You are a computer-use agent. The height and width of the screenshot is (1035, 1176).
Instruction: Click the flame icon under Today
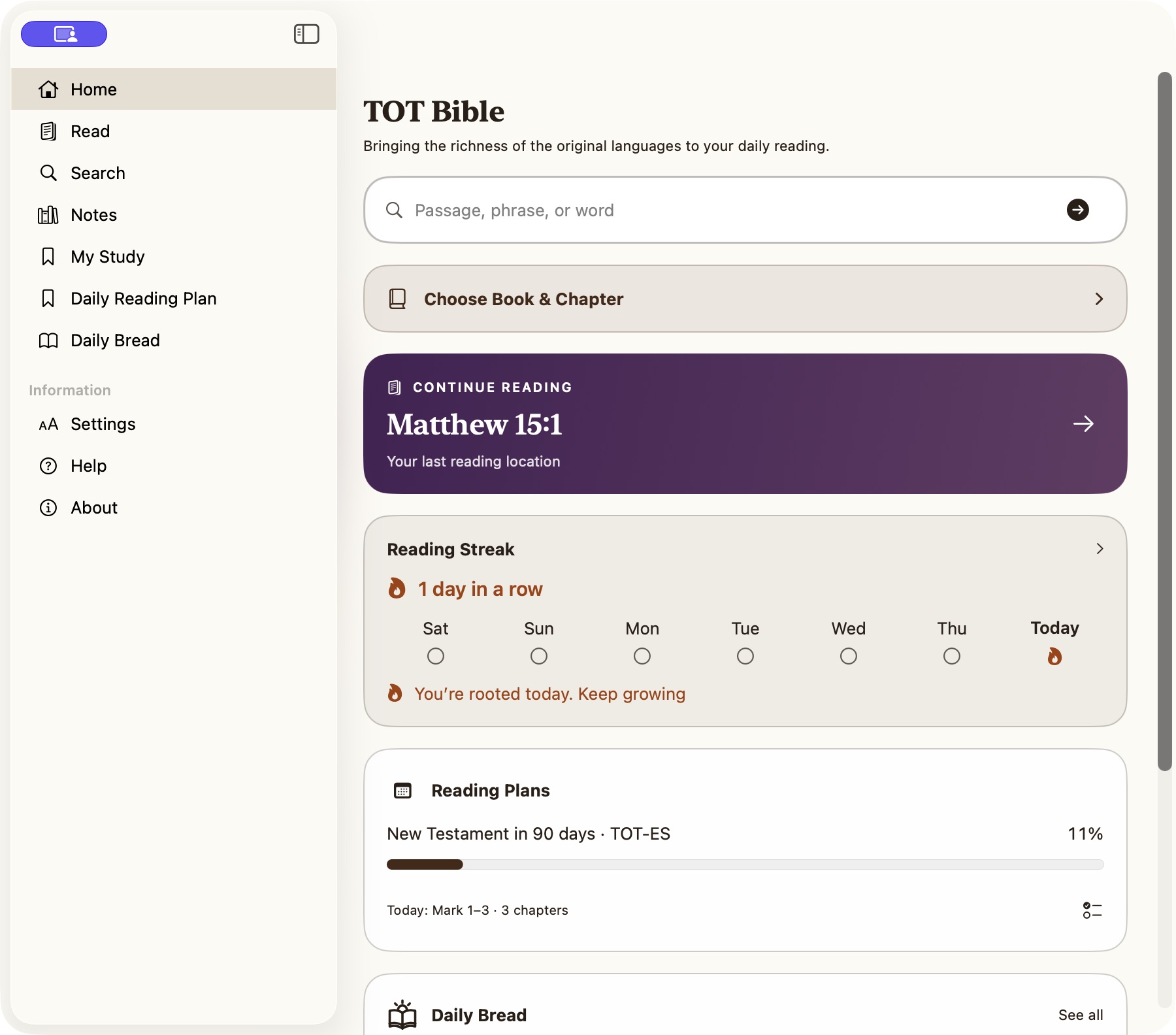[1054, 656]
